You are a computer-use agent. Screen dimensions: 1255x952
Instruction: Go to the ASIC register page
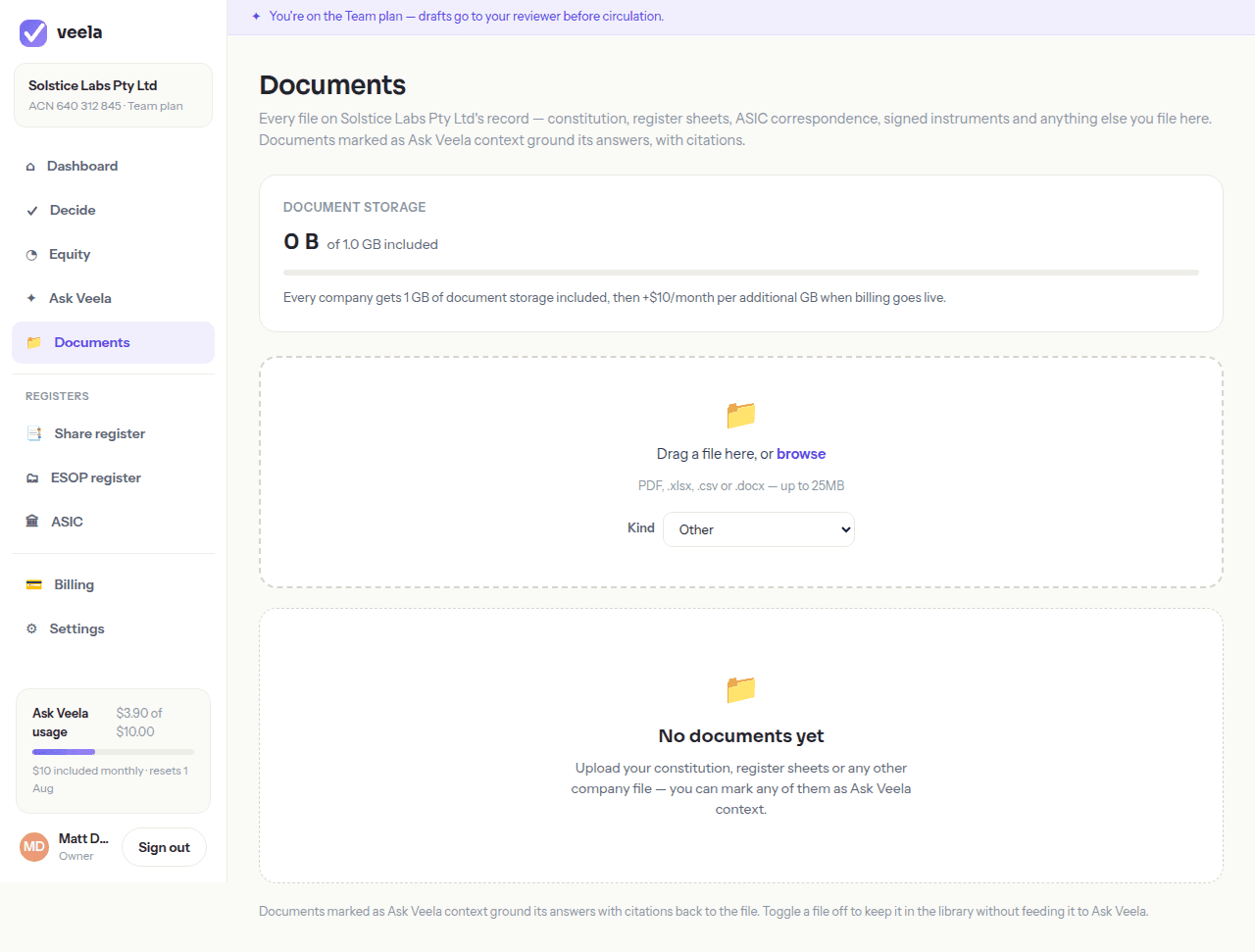tap(113, 522)
